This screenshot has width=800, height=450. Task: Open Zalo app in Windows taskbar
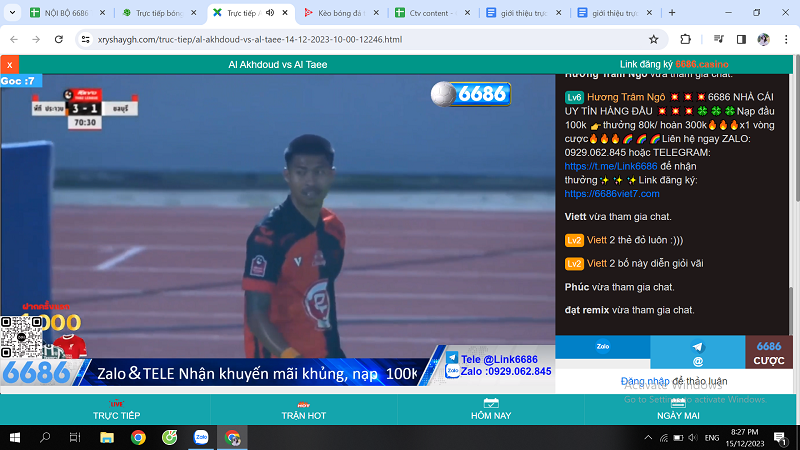[201, 437]
